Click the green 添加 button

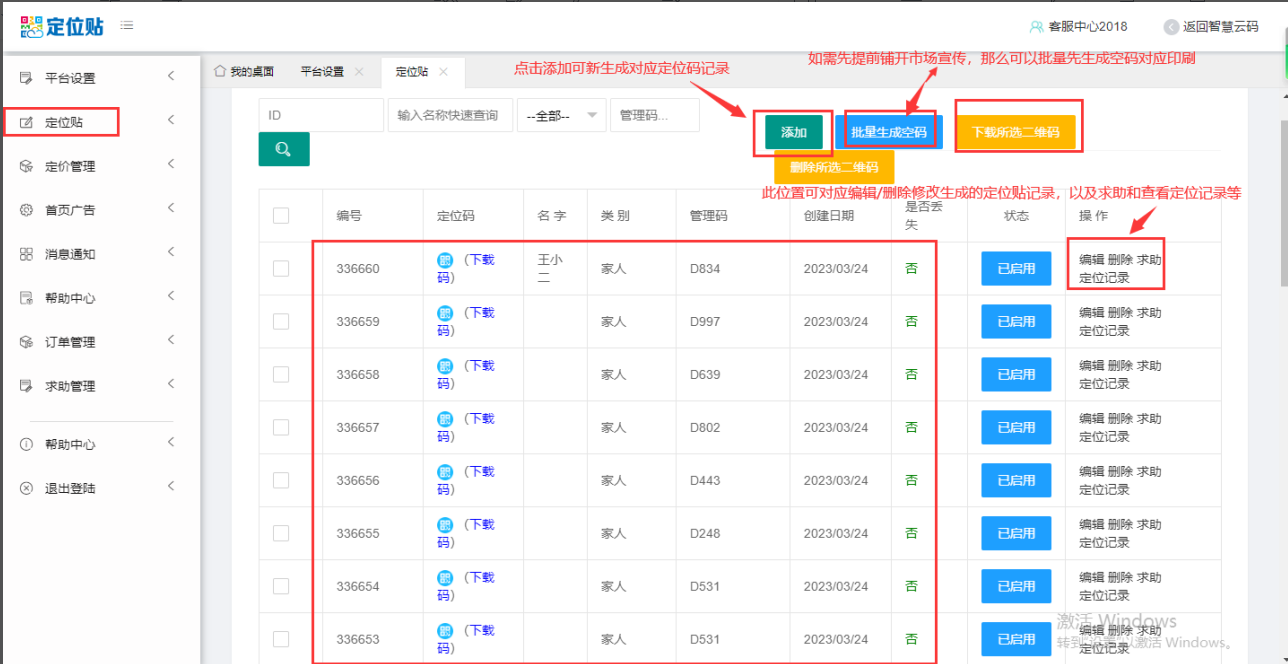point(793,133)
